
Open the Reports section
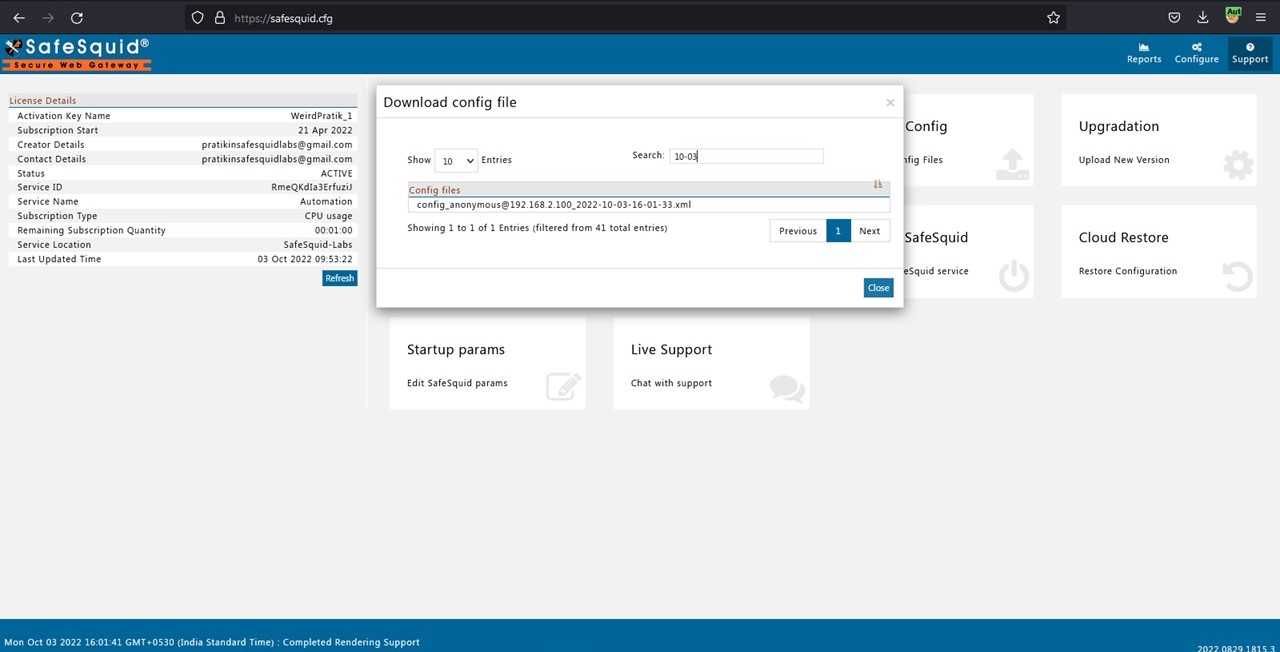click(x=1143, y=53)
